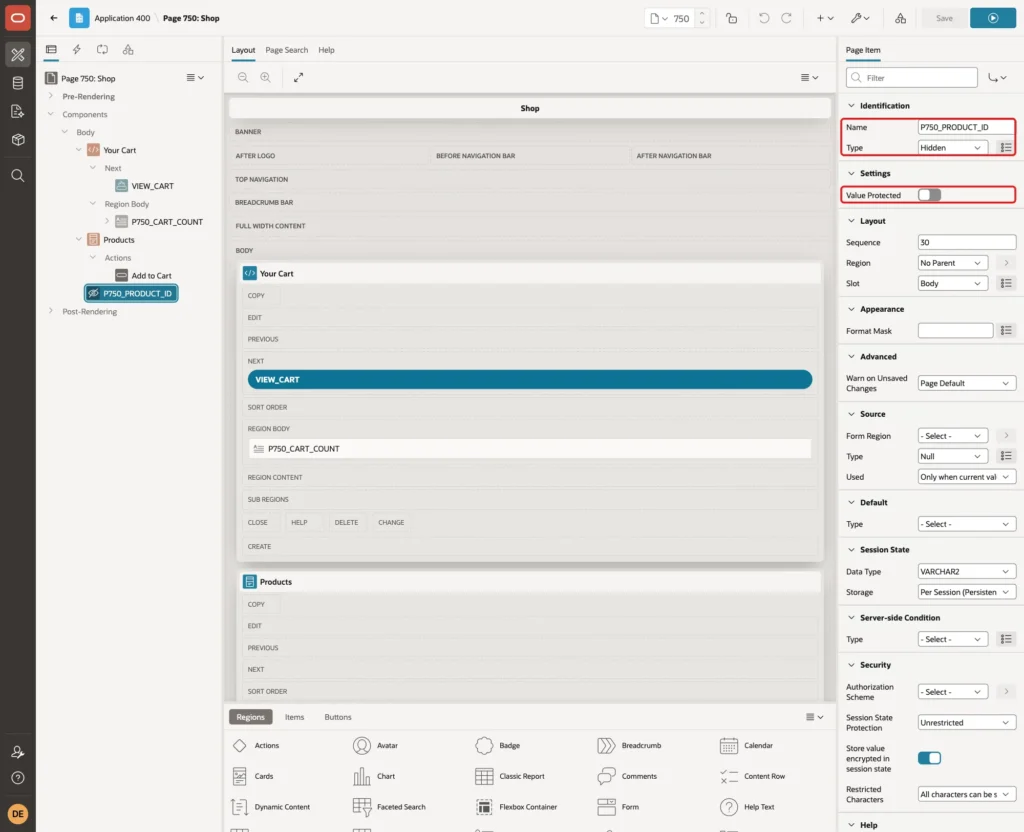Click the Undo arrow in the toolbar

click(763, 18)
